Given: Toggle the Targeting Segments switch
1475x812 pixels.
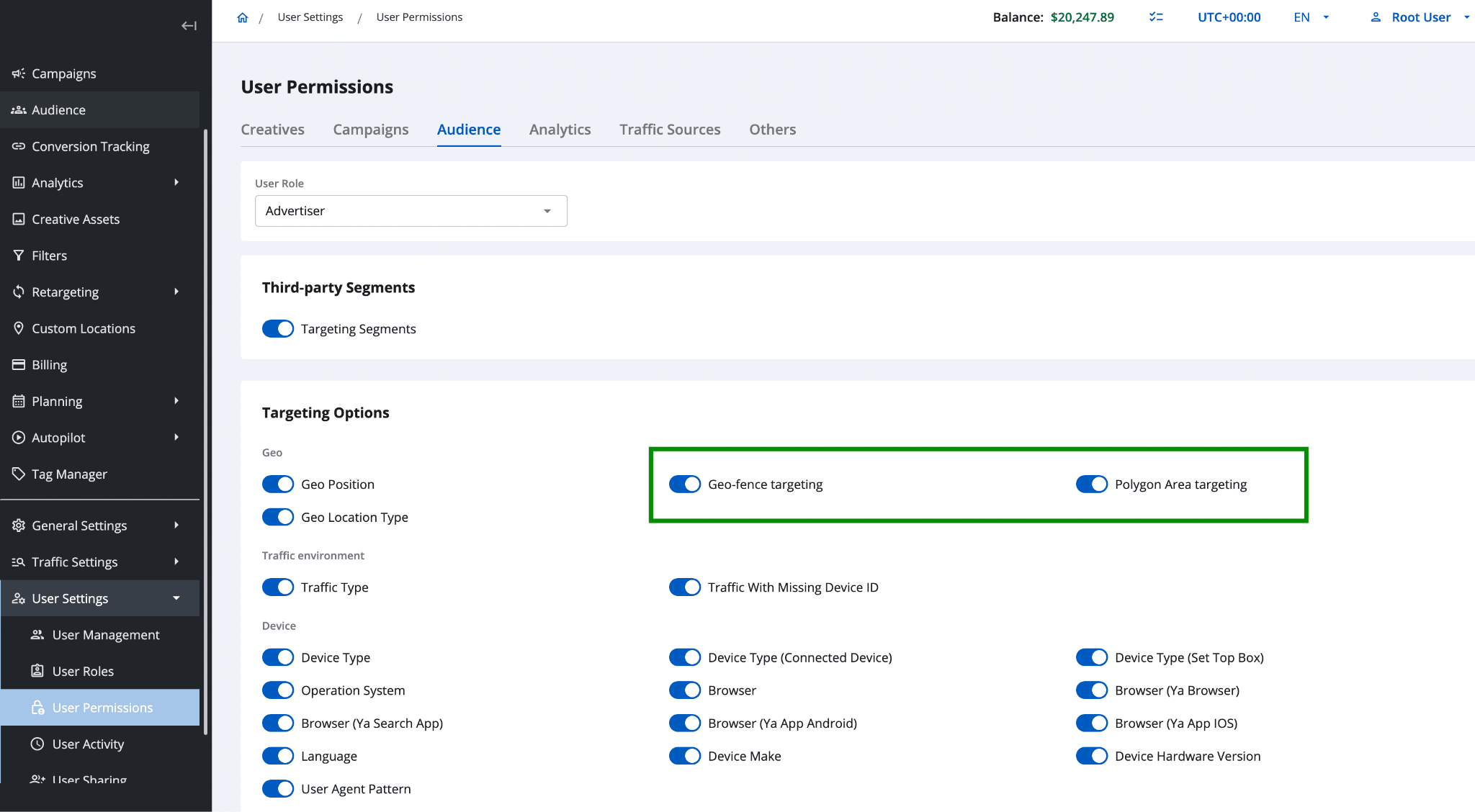Looking at the screenshot, I should (278, 329).
